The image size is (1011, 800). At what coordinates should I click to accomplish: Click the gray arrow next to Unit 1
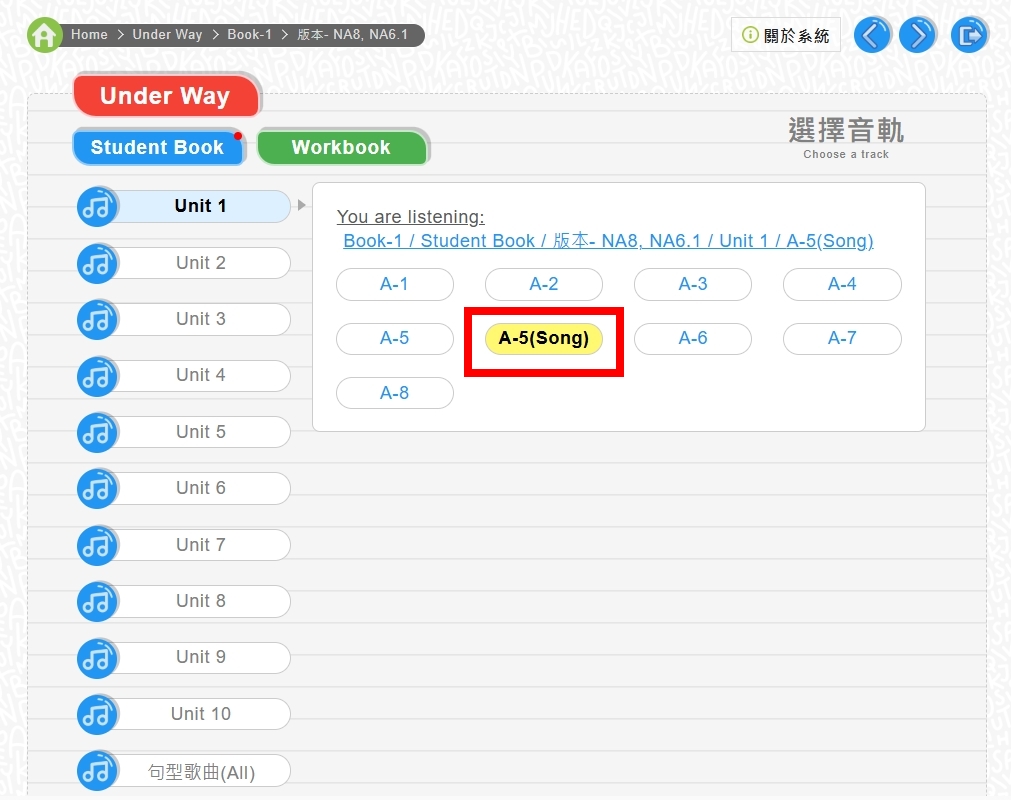[x=301, y=206]
